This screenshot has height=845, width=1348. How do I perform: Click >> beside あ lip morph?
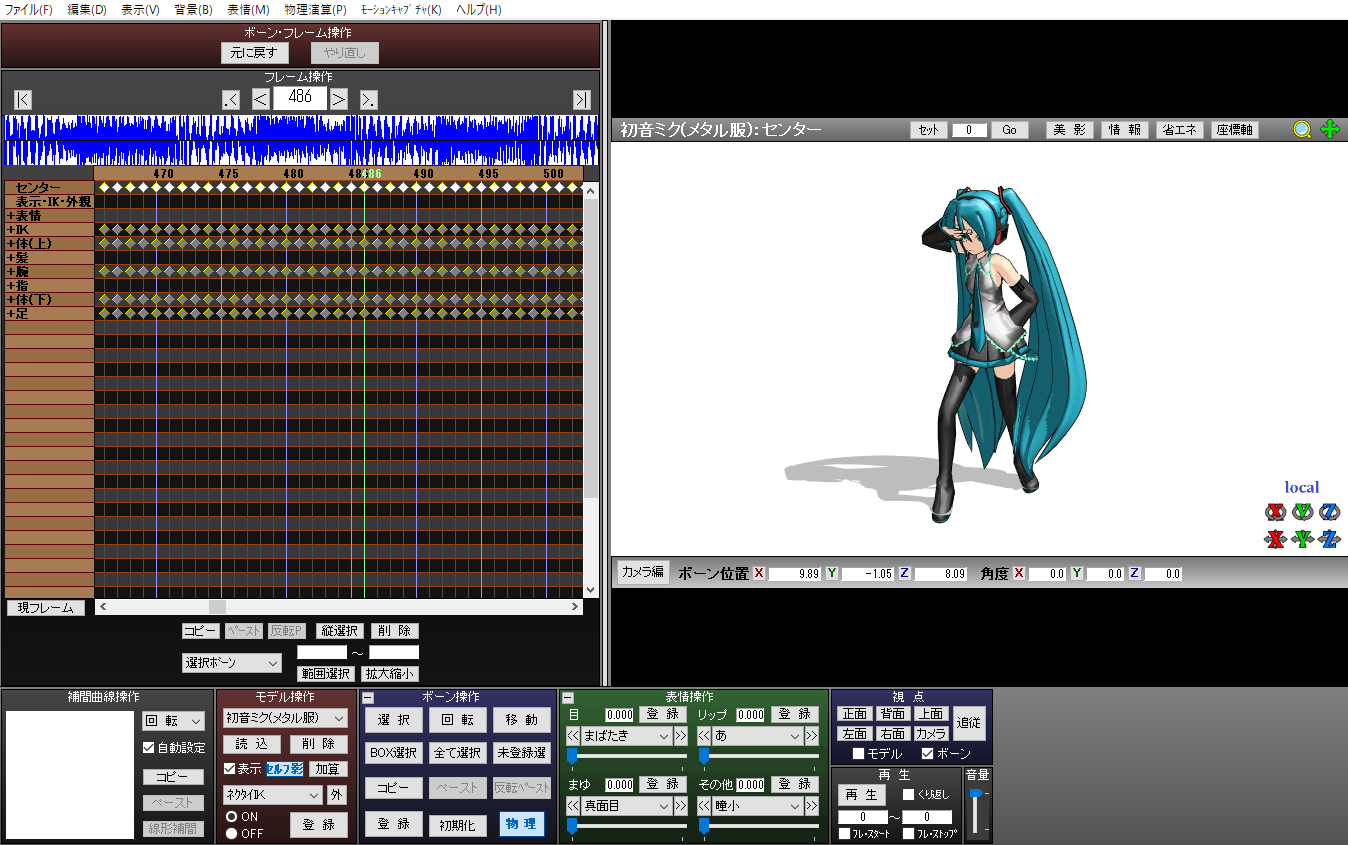coord(811,736)
